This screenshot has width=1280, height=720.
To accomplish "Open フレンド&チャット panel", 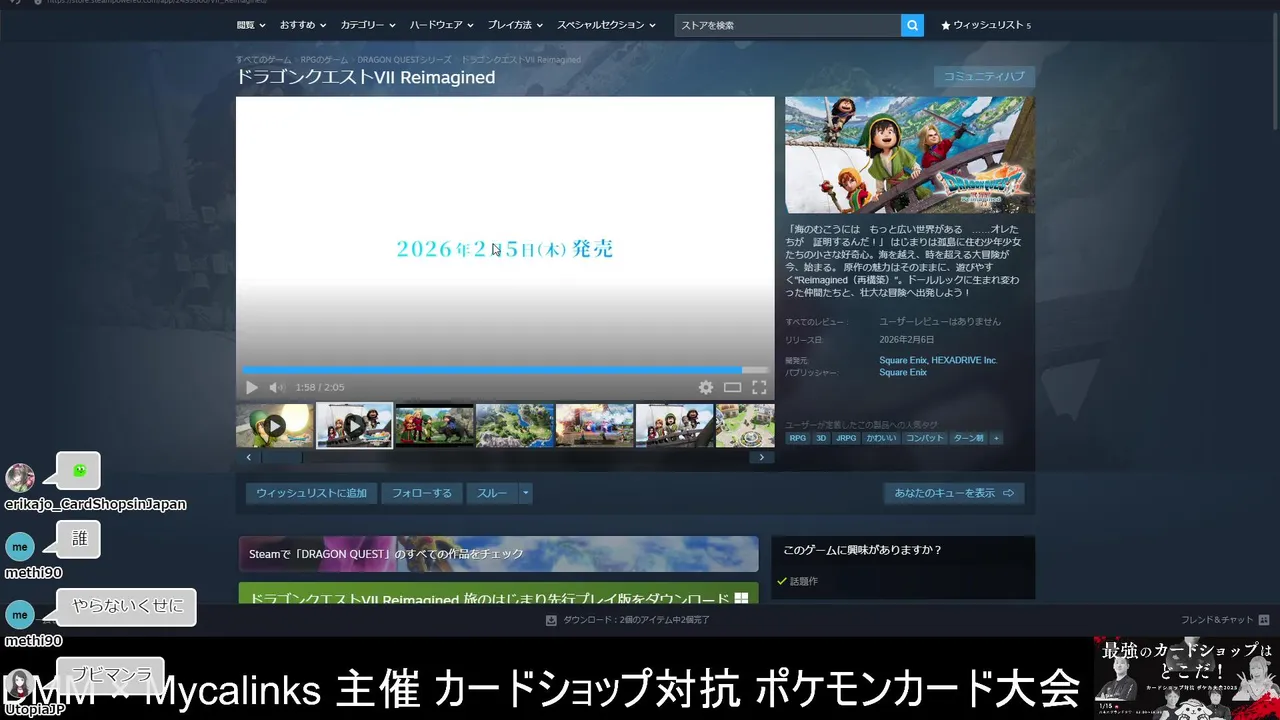I will [1225, 620].
